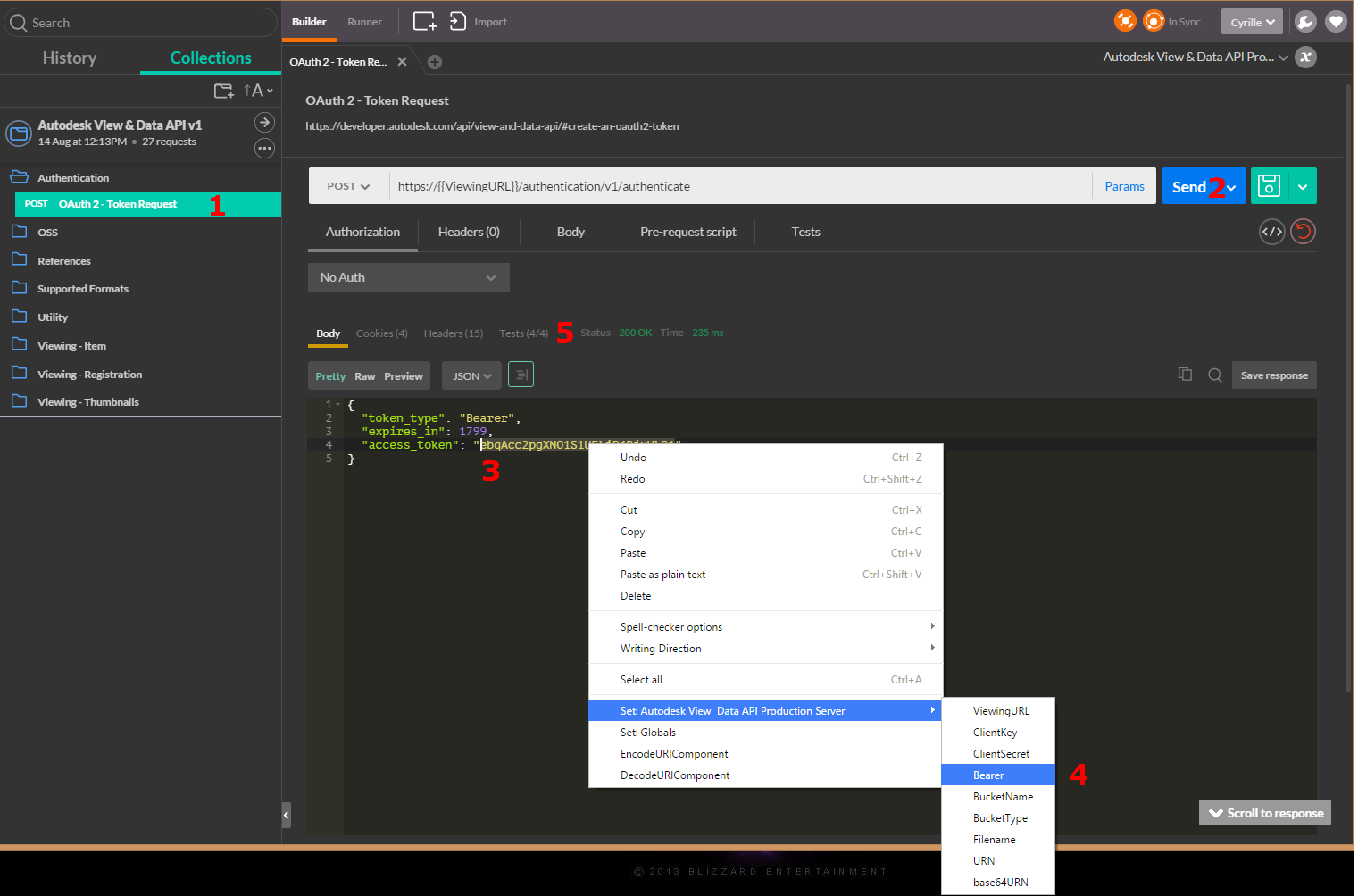Image resolution: width=1354 pixels, height=896 pixels.
Task: Open the JSON format dropdown
Action: pos(471,376)
